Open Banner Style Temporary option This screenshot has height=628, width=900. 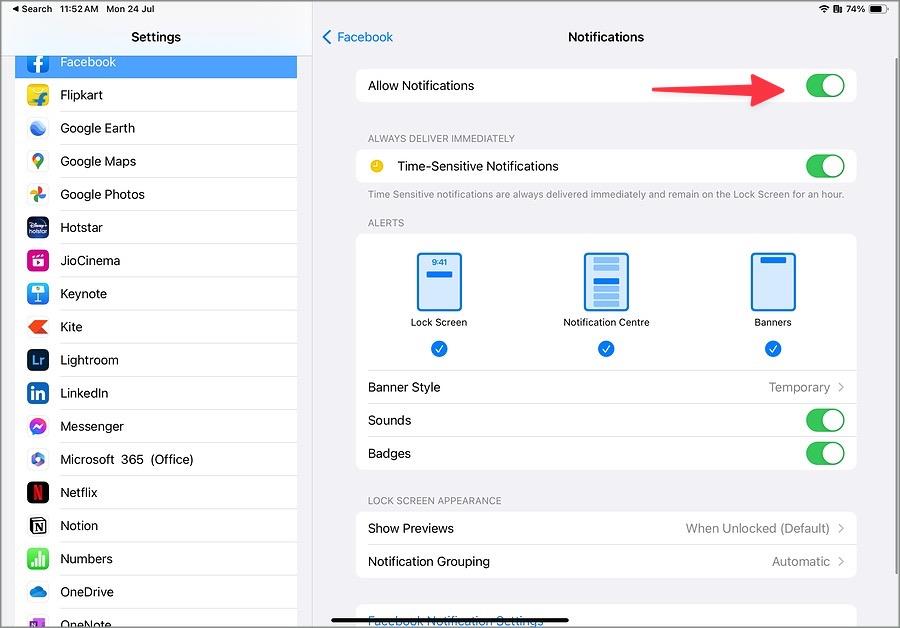pyautogui.click(x=606, y=387)
